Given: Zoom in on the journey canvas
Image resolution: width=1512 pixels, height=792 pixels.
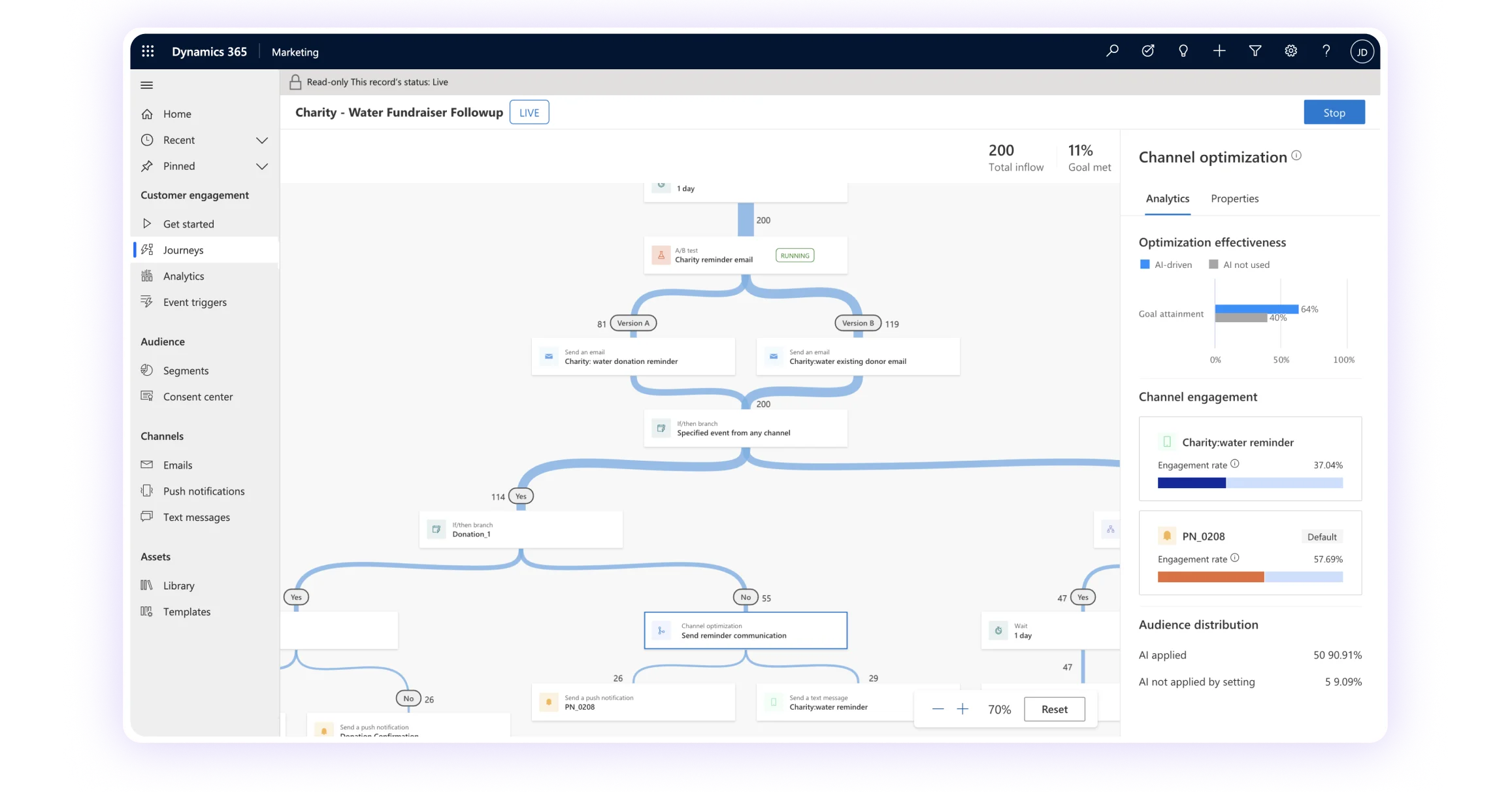Looking at the screenshot, I should [962, 708].
